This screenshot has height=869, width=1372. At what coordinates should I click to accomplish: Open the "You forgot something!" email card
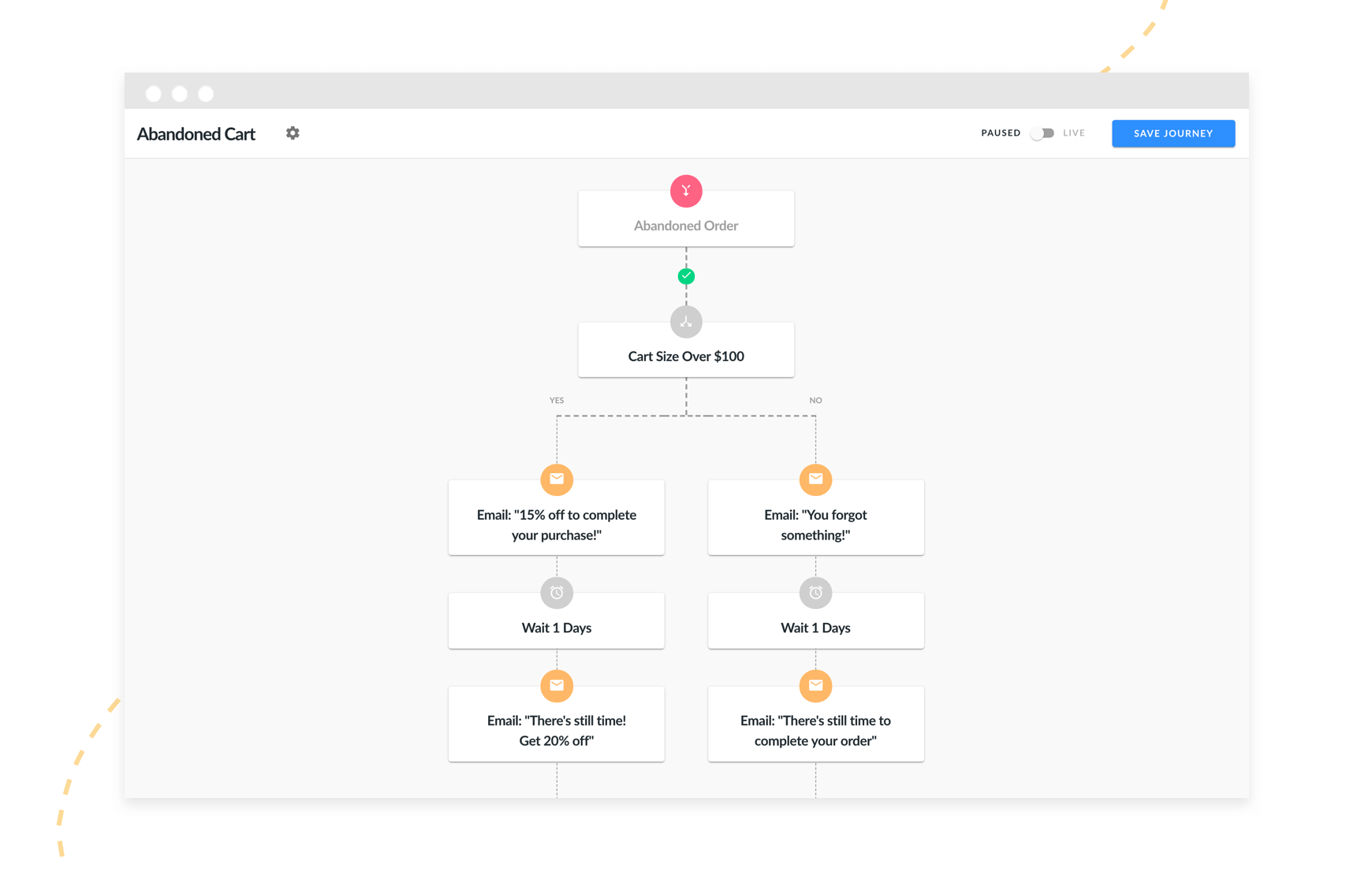point(815,517)
